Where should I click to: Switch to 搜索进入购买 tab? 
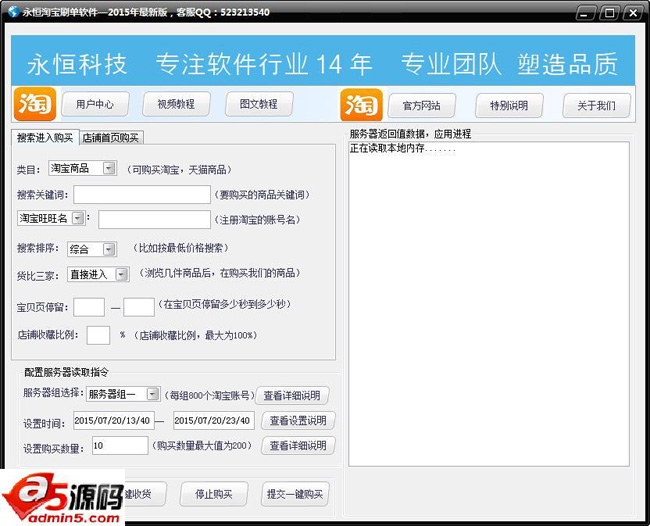tap(45, 138)
